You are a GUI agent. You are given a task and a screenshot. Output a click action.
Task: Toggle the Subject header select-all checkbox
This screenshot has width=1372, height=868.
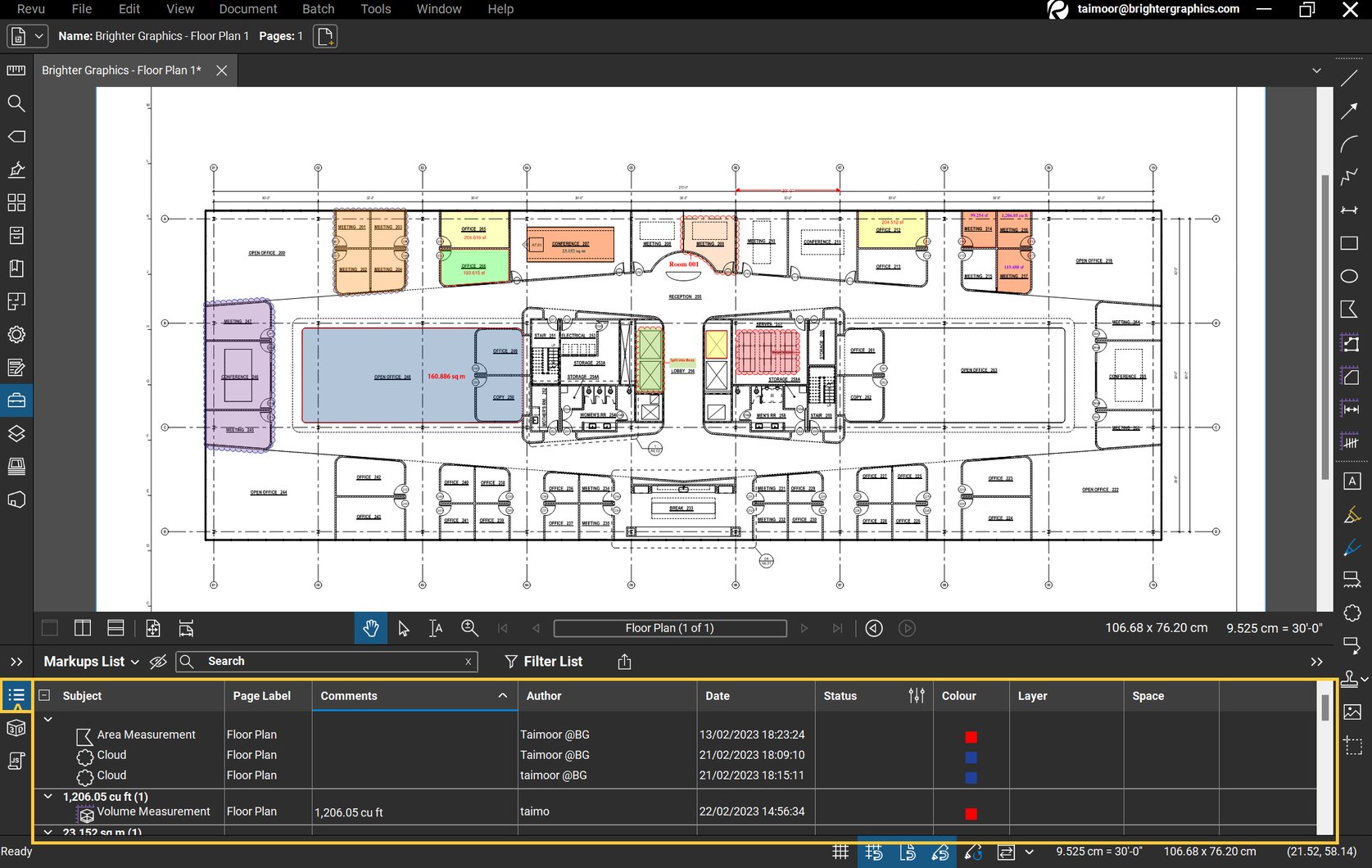43,694
